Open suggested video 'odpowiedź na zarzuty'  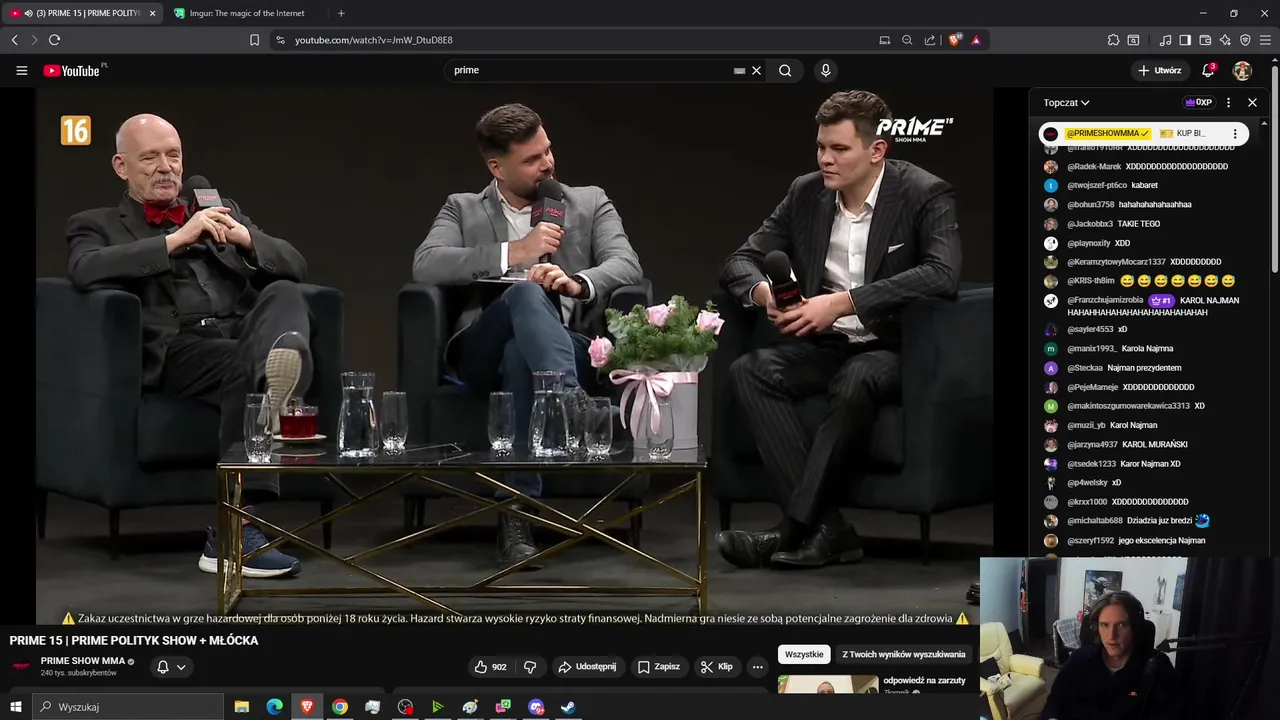click(x=924, y=680)
